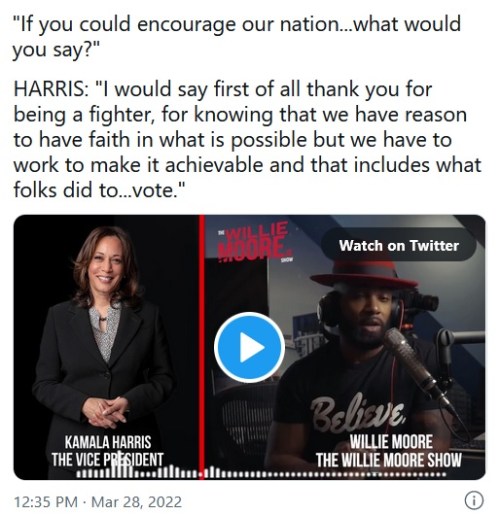
Task: Click the Willie Moore Show caption text
Action: (389, 451)
